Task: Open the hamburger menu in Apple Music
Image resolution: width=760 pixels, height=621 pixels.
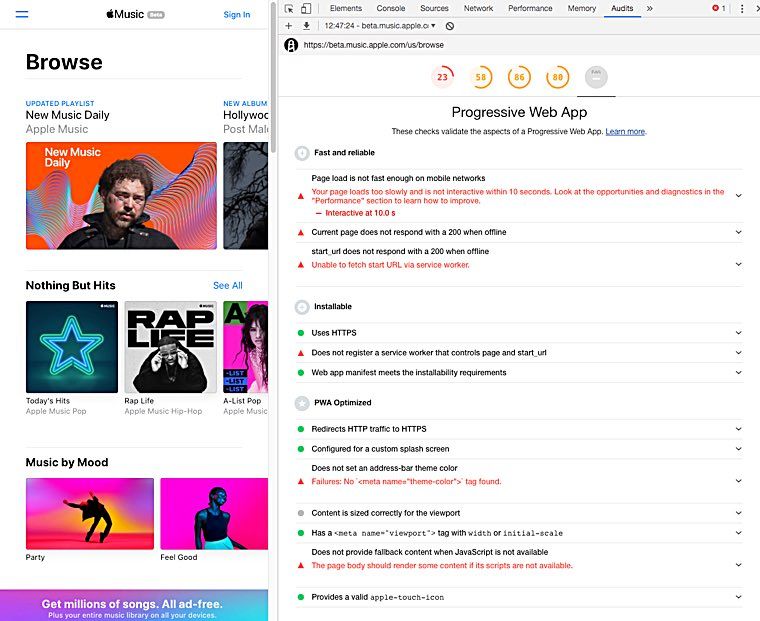Action: pos(22,14)
